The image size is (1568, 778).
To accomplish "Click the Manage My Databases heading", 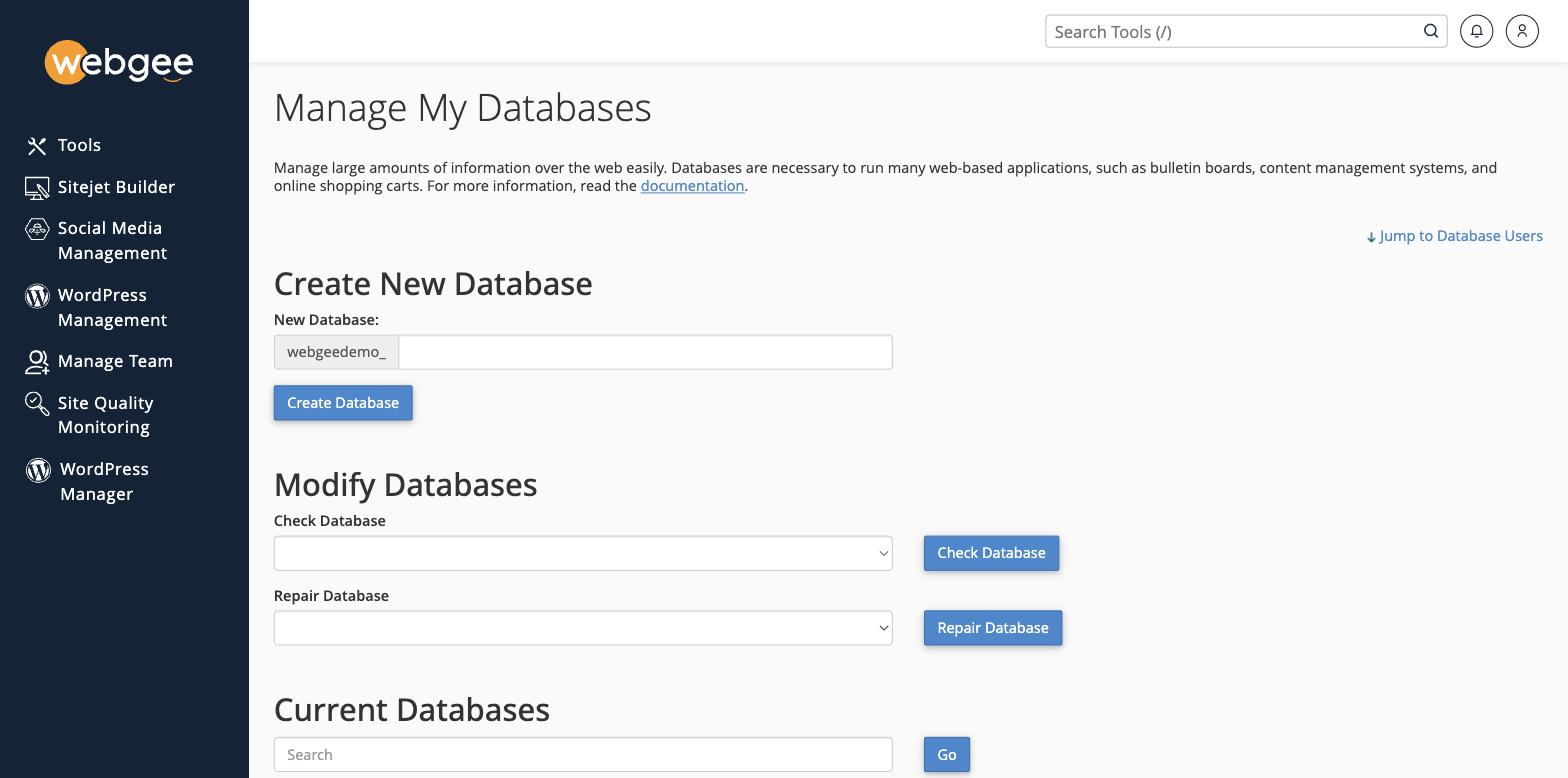I will coord(462,108).
